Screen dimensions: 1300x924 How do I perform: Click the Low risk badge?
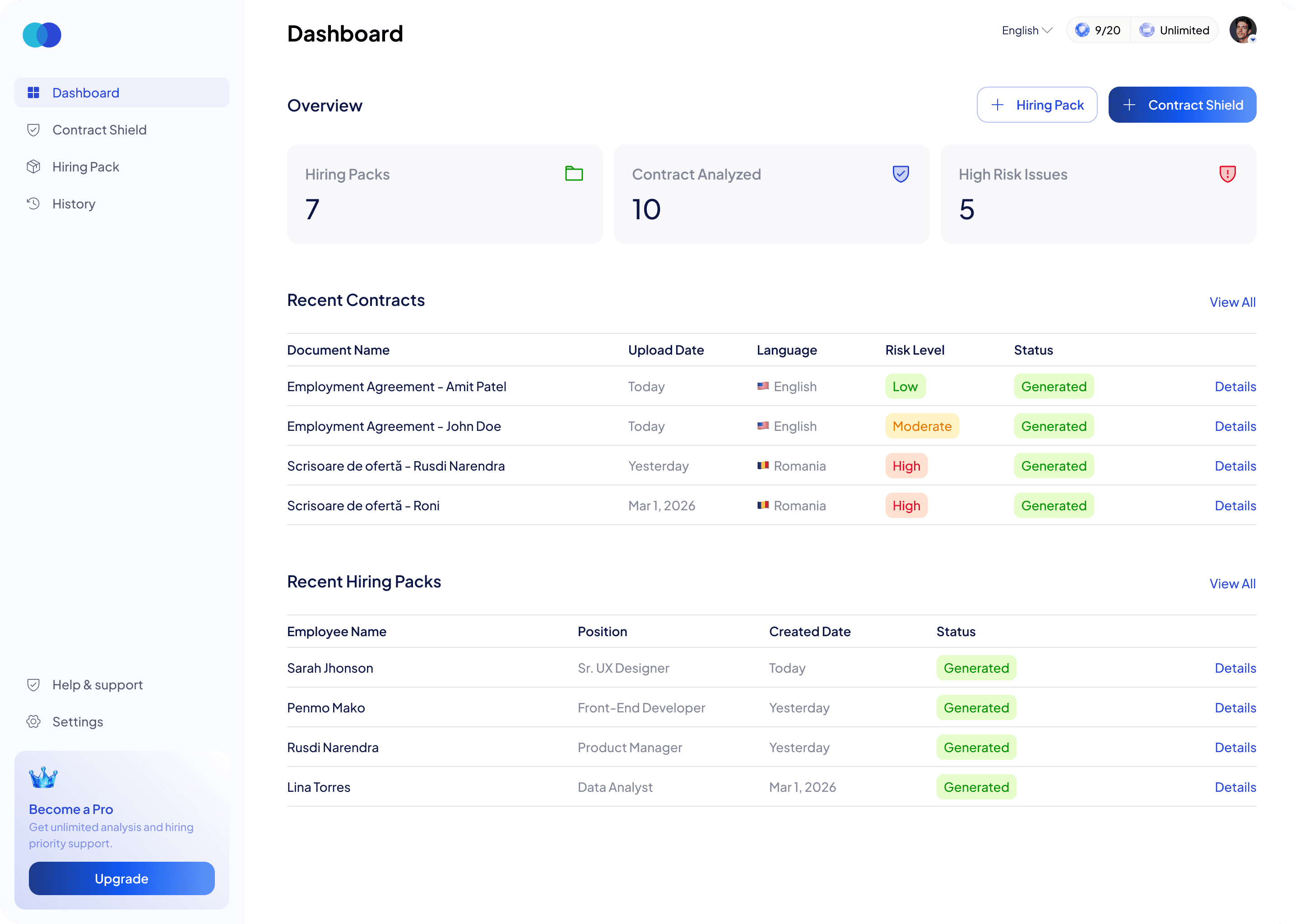[x=905, y=386]
